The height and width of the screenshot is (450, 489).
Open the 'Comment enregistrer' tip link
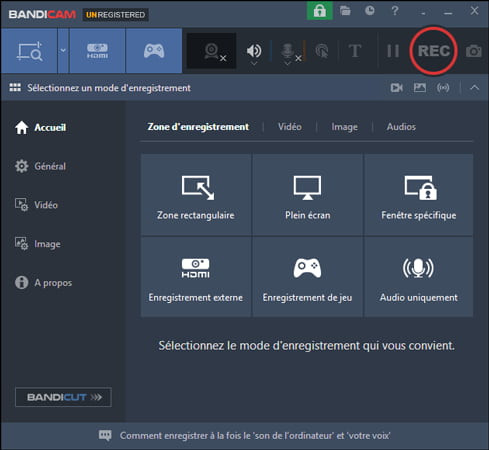pyautogui.click(x=255, y=436)
